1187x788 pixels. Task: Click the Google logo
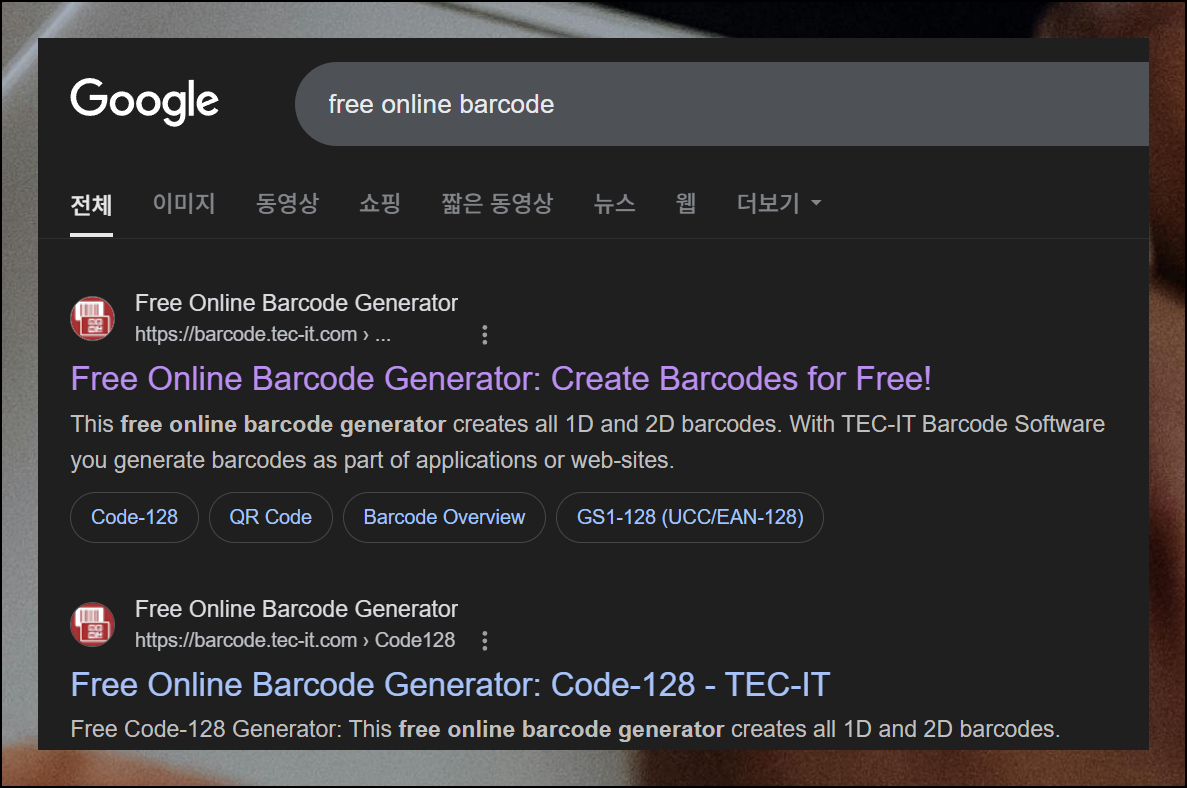click(x=145, y=101)
